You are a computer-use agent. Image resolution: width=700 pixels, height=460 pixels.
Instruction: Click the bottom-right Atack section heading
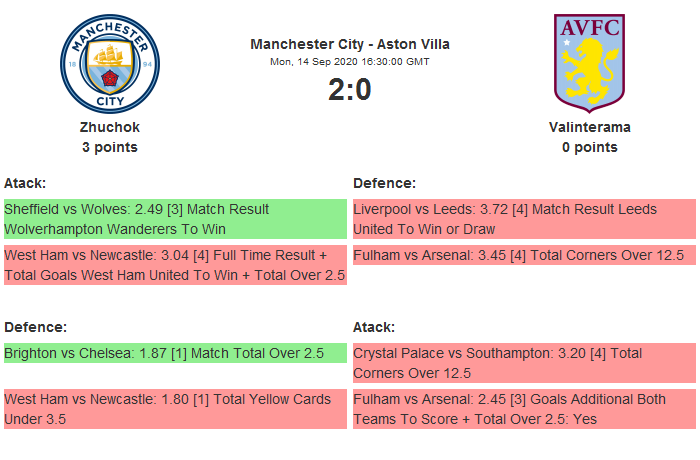point(374,327)
